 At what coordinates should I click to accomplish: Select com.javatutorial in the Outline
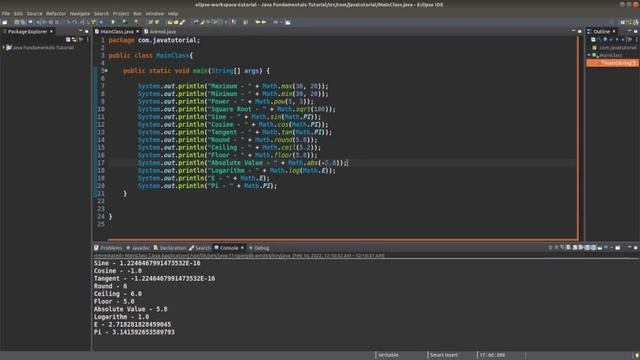[615, 47]
